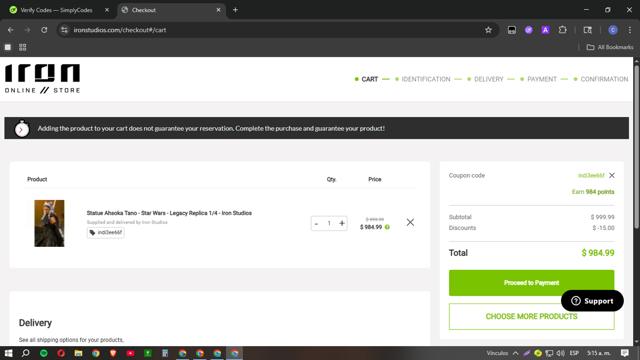Click the stopwatch icon in reservation banner
Screen dimensions: 640x360
coord(22,129)
